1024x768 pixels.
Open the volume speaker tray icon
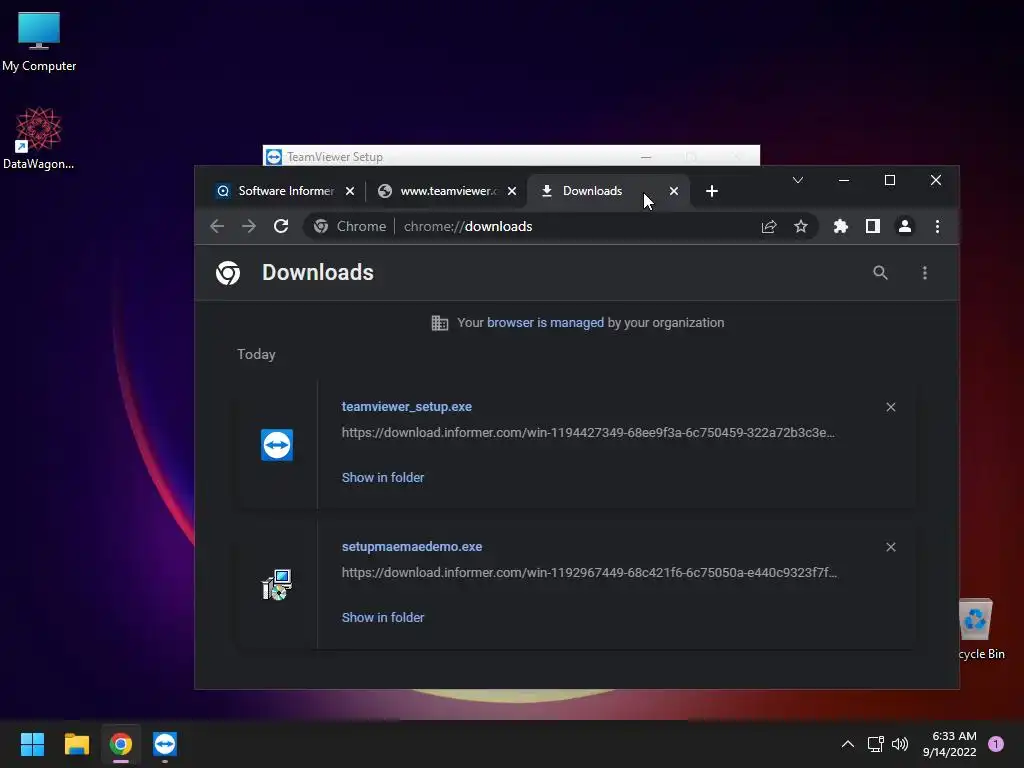coord(900,744)
